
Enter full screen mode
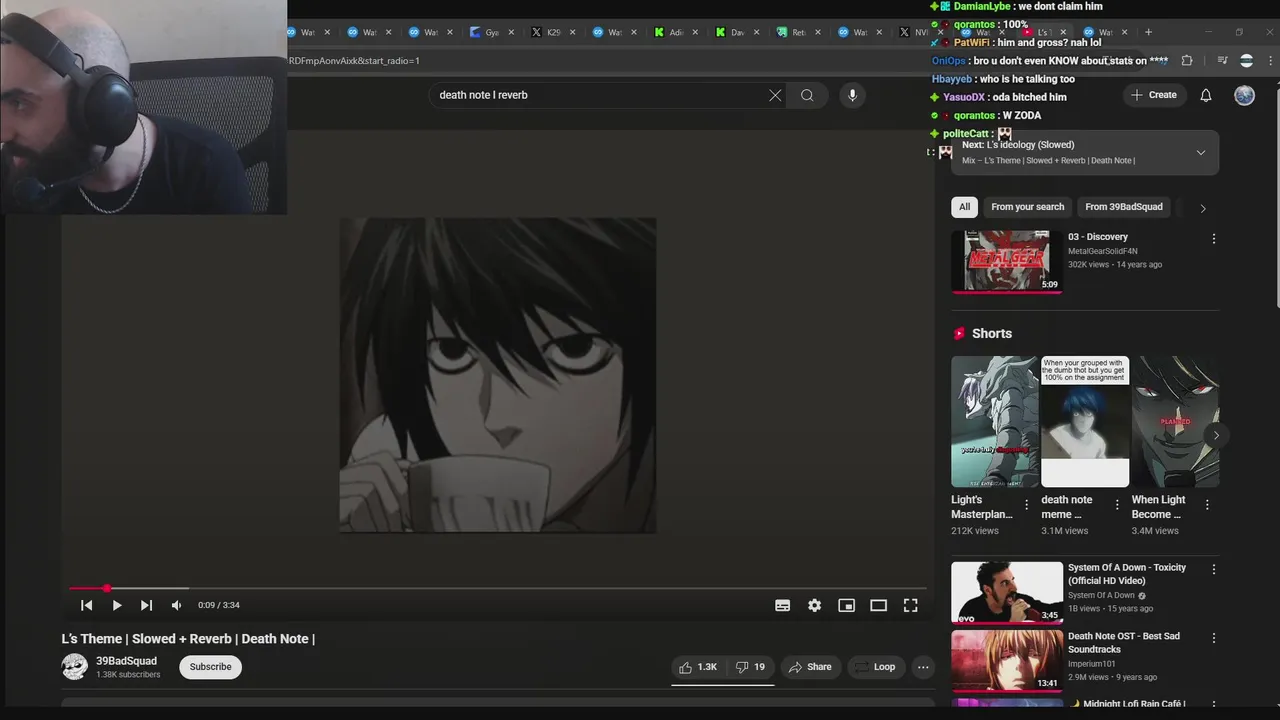pyautogui.click(x=911, y=605)
